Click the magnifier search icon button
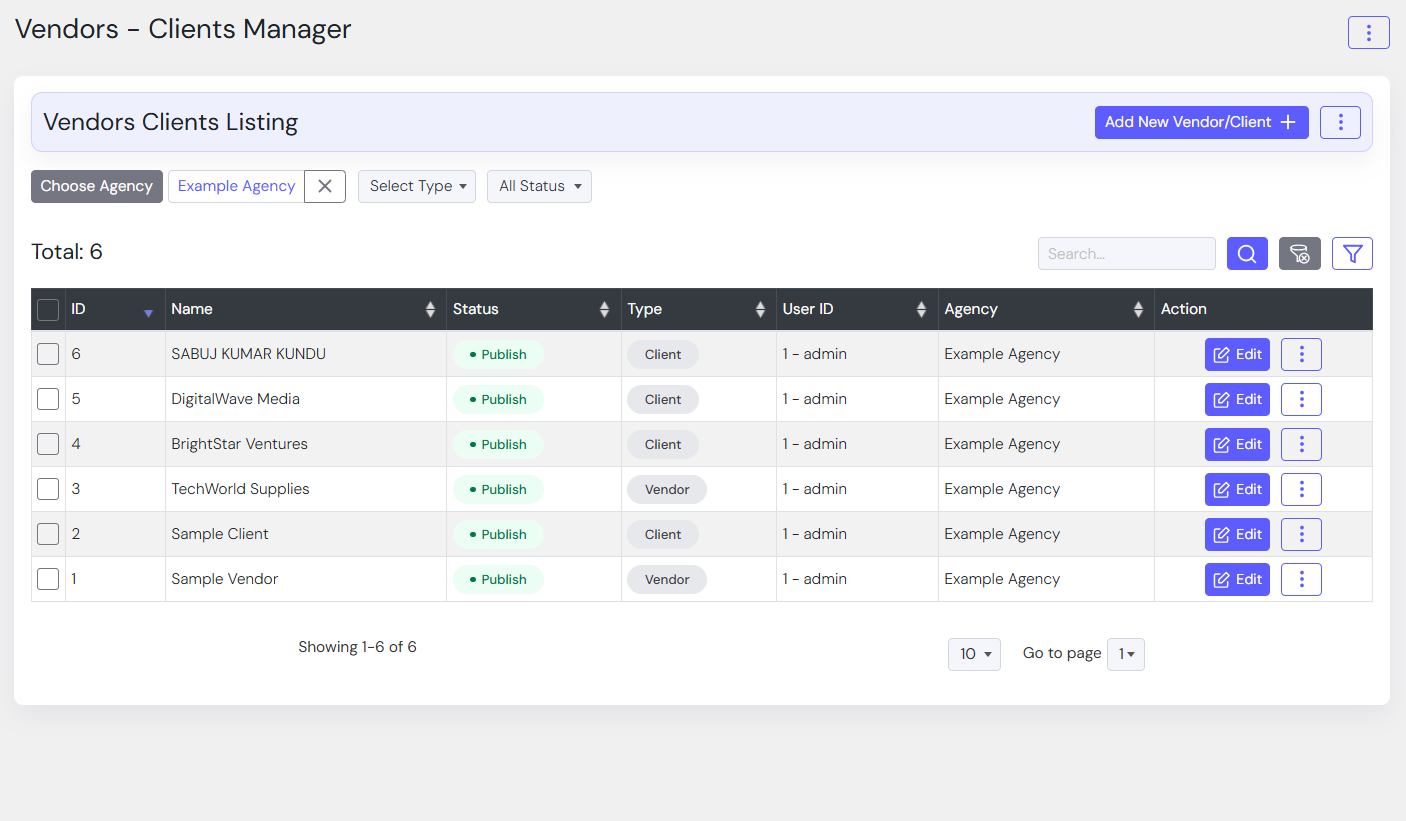This screenshot has width=1406, height=821. [x=1247, y=254]
